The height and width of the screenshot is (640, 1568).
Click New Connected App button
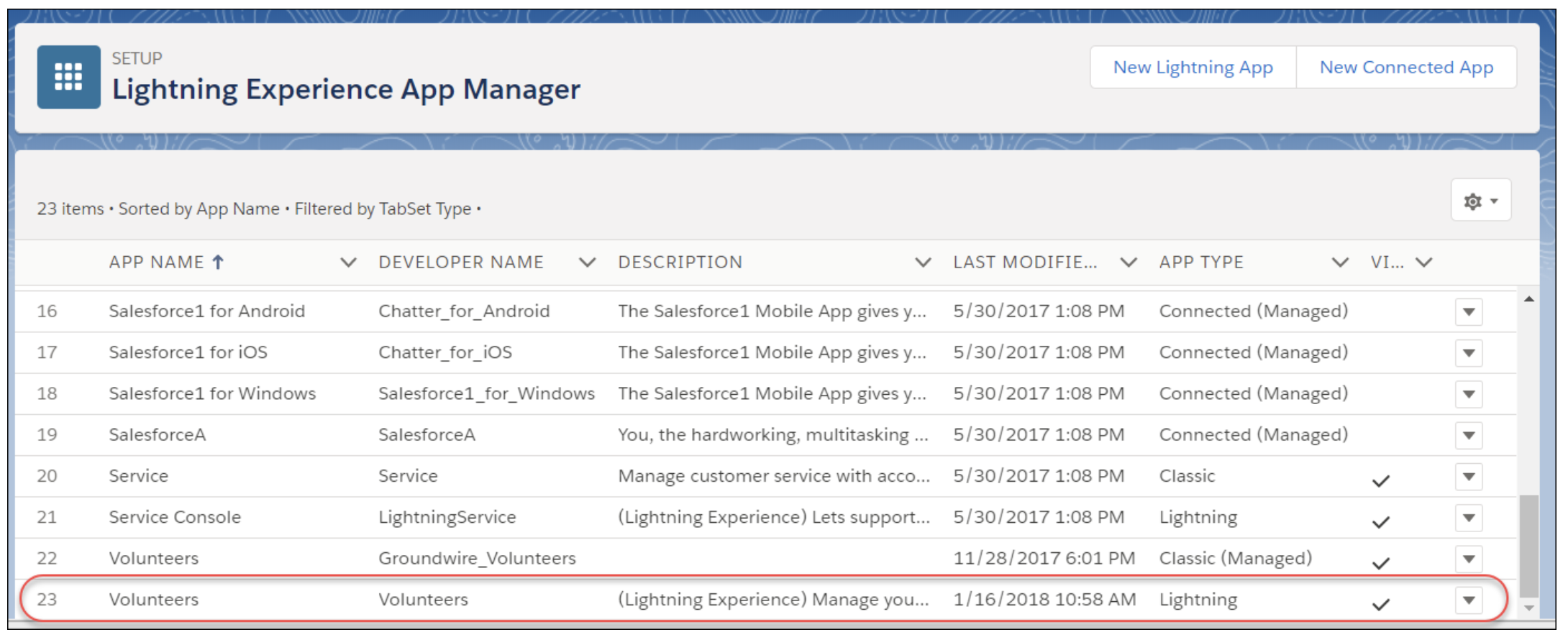tap(1406, 68)
